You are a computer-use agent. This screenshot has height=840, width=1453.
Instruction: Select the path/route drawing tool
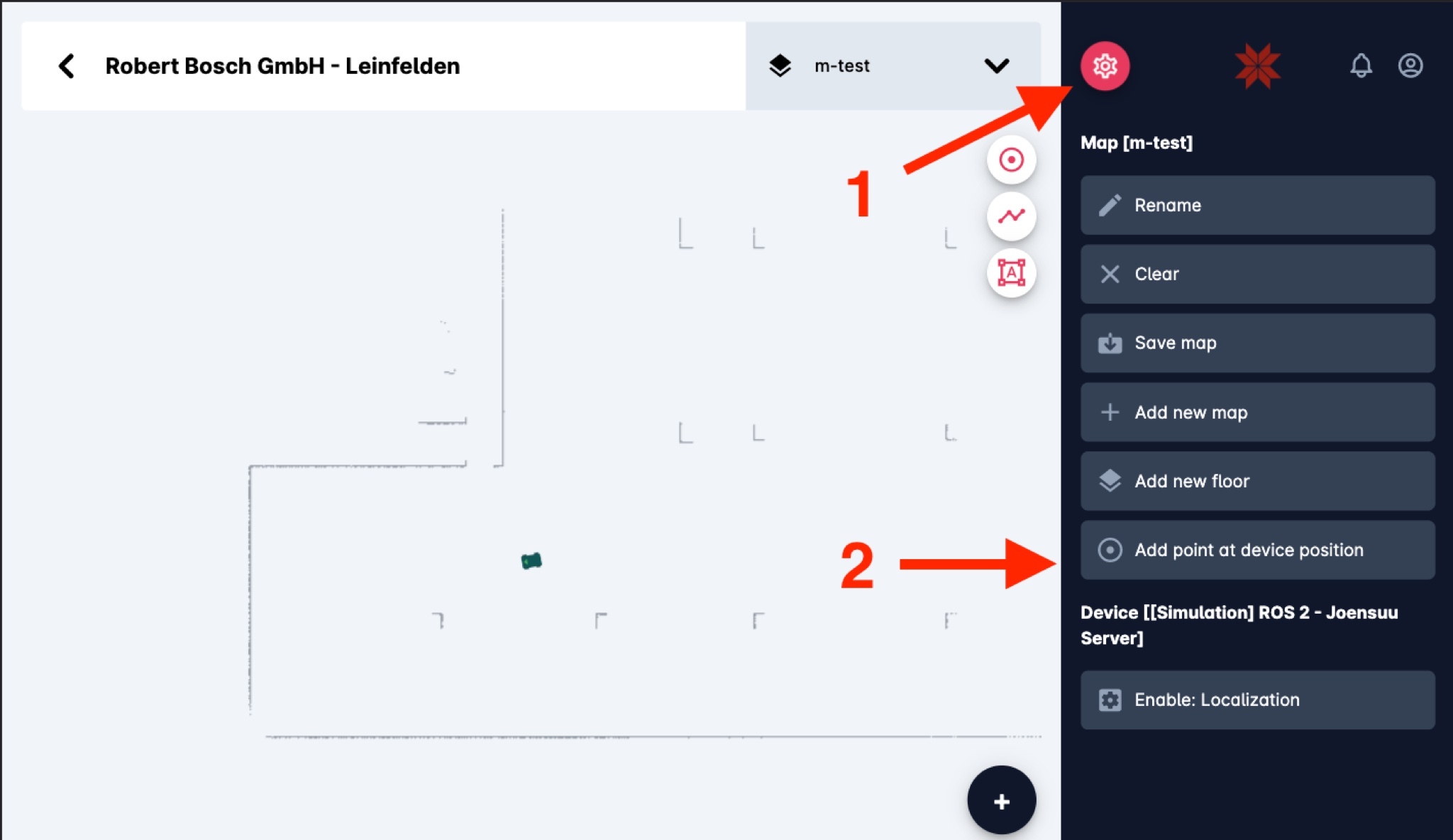pyautogui.click(x=1011, y=215)
